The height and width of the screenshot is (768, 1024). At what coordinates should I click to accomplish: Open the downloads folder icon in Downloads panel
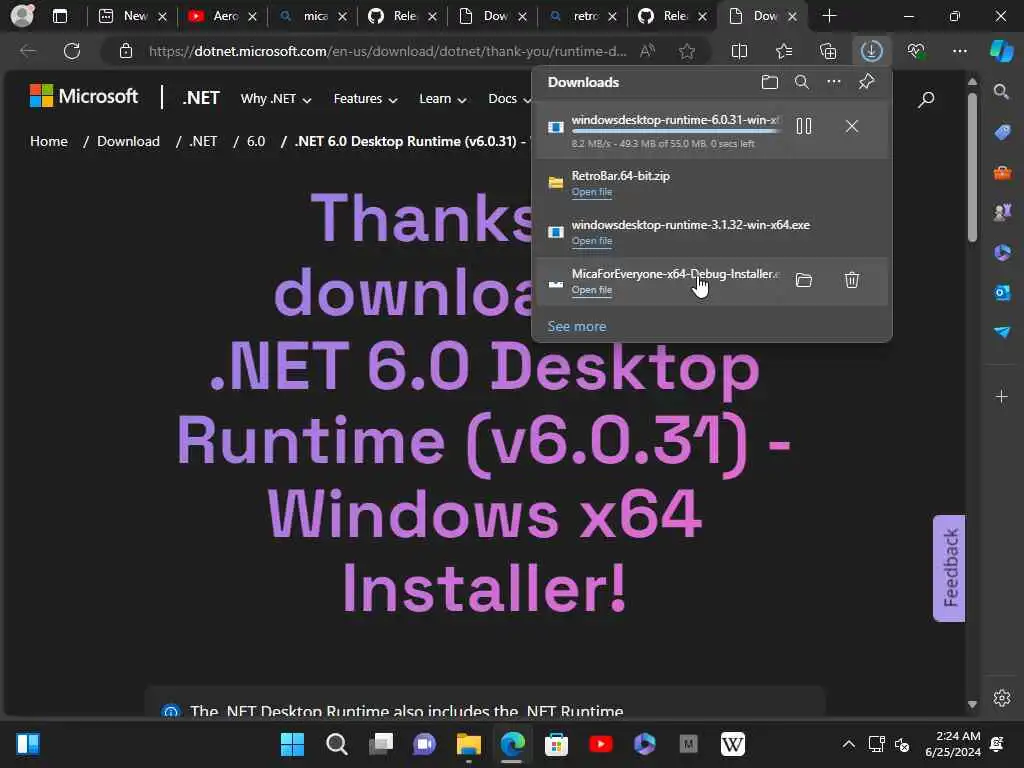point(770,82)
